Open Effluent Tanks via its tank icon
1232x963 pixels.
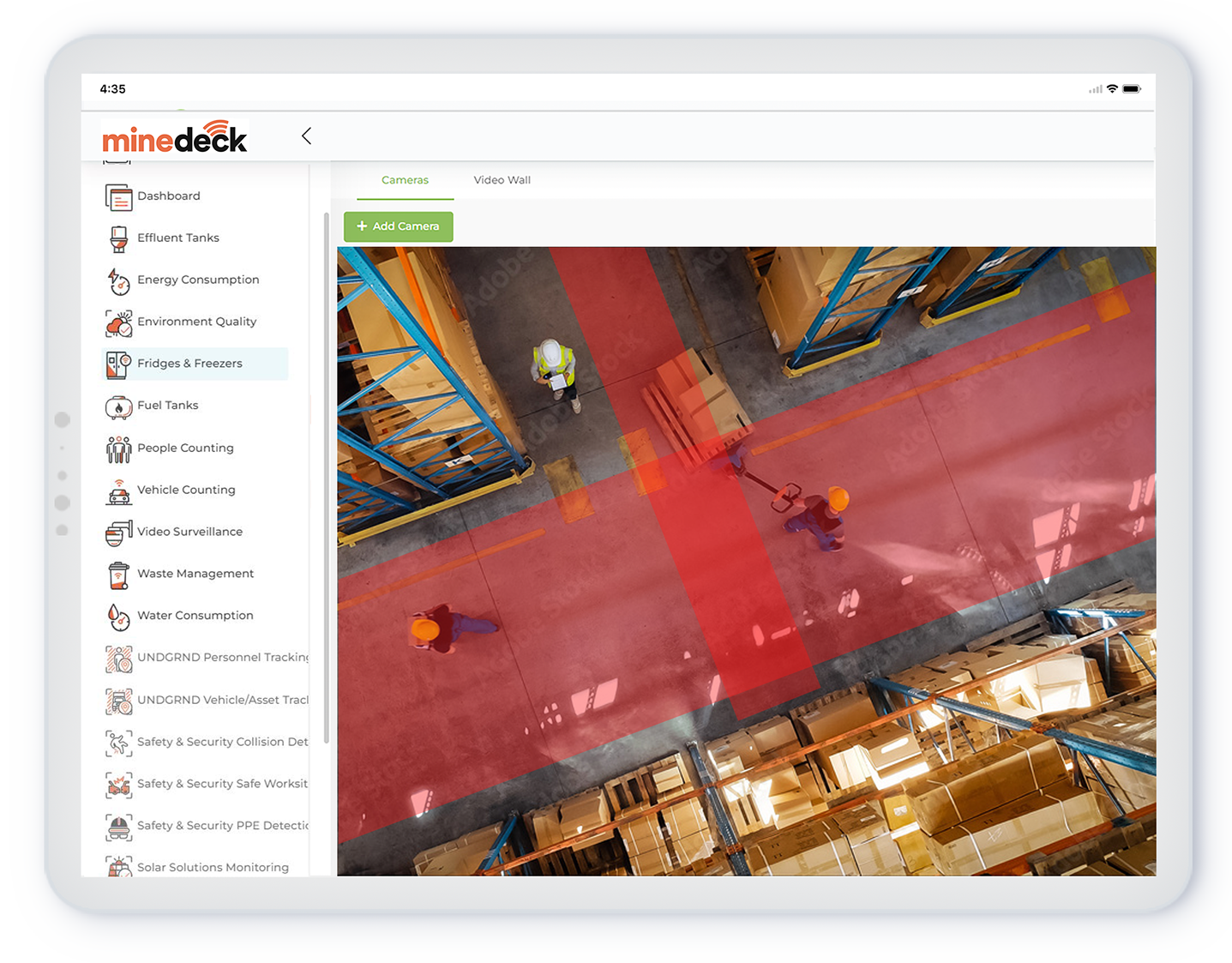pyautogui.click(x=118, y=238)
